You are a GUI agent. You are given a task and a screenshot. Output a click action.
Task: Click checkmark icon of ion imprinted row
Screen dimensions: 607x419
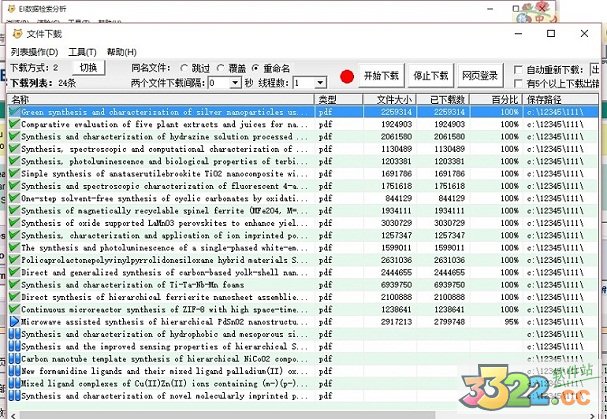click(x=14, y=235)
